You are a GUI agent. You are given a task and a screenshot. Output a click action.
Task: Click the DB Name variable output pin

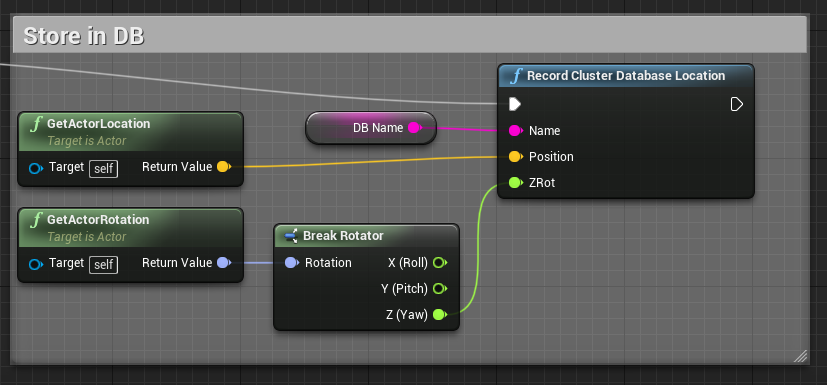(x=415, y=128)
